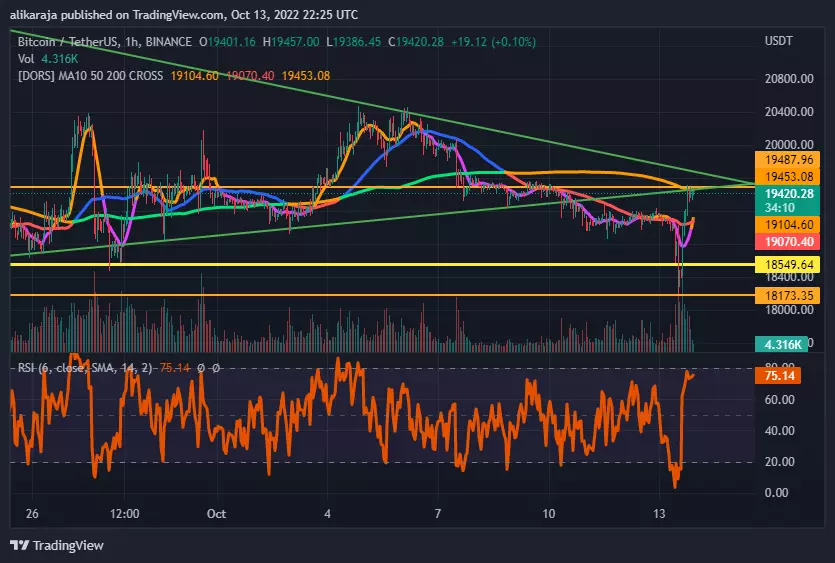Click the high value H19457.00
Image resolution: width=835 pixels, height=563 pixels.
(x=291, y=42)
